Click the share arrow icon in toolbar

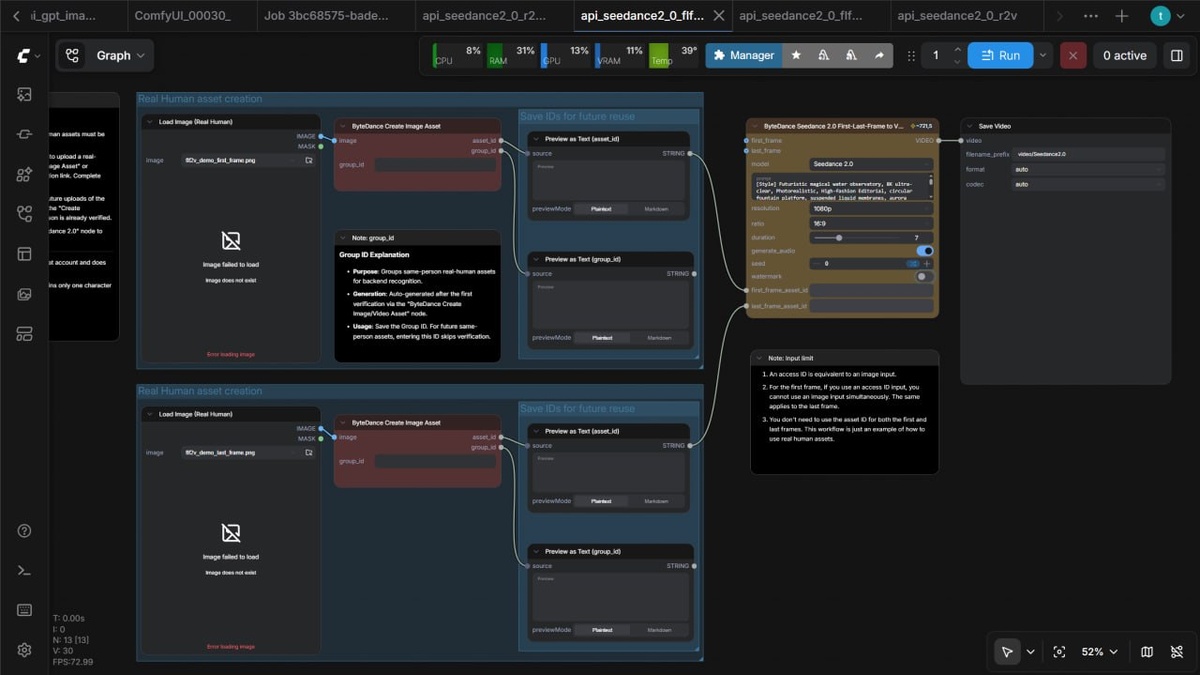click(x=879, y=55)
